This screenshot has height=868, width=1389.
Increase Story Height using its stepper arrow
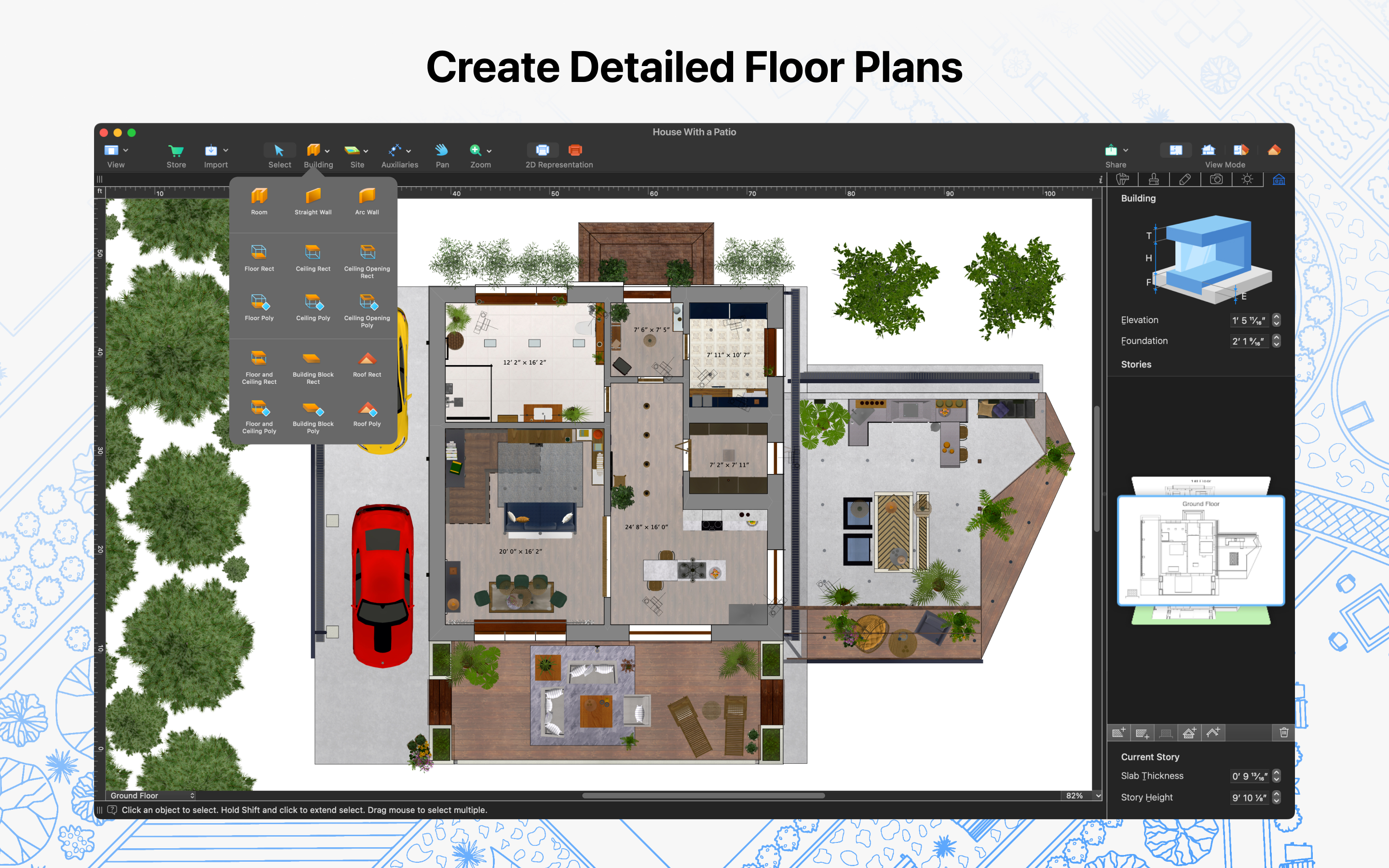(x=1277, y=795)
